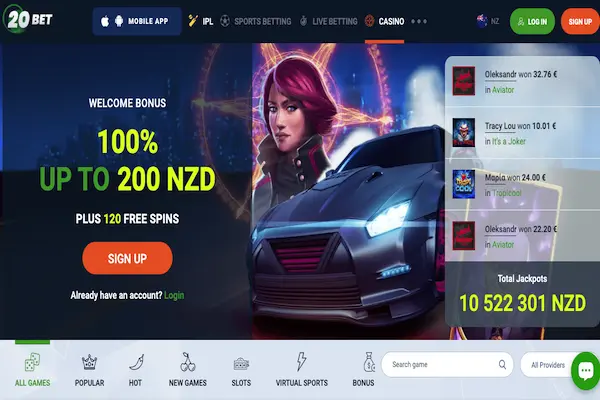Select the Bonus money bag icon
This screenshot has width=600, height=400.
pyautogui.click(x=368, y=362)
